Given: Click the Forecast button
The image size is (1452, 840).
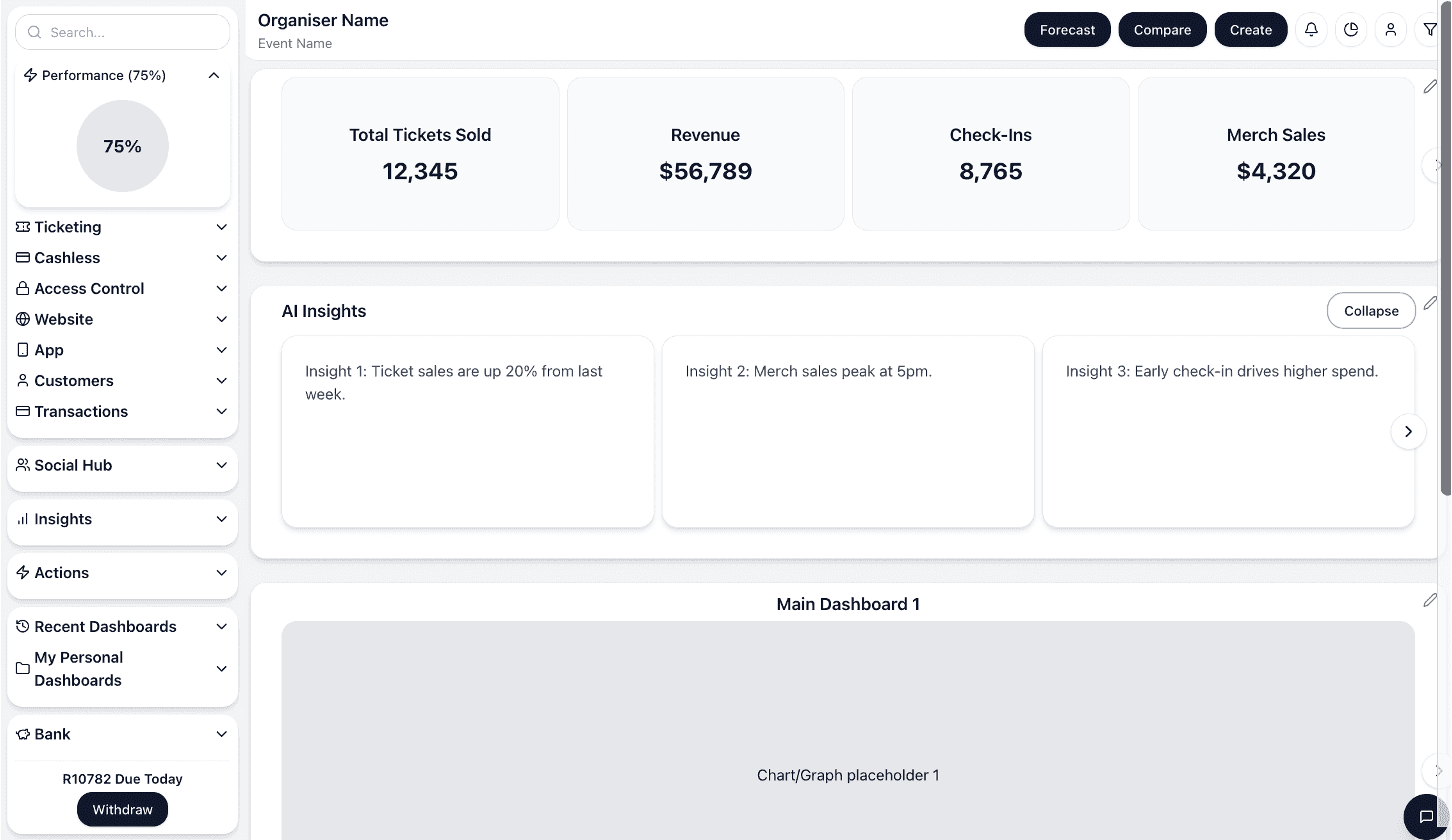Looking at the screenshot, I should [x=1067, y=29].
